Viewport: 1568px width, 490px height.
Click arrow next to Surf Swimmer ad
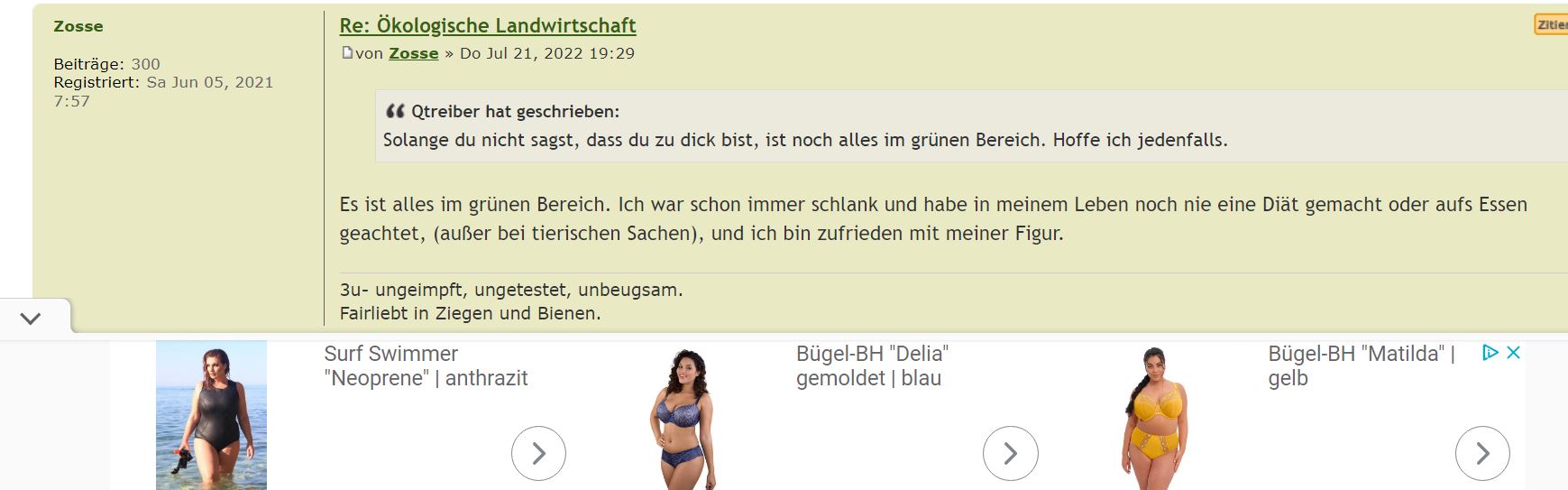coord(538,453)
